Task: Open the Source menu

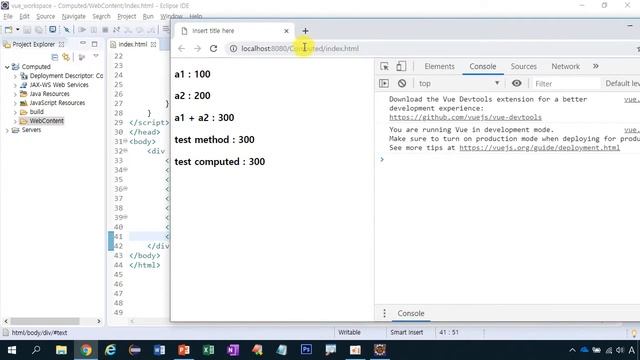Action: pos(45,16)
